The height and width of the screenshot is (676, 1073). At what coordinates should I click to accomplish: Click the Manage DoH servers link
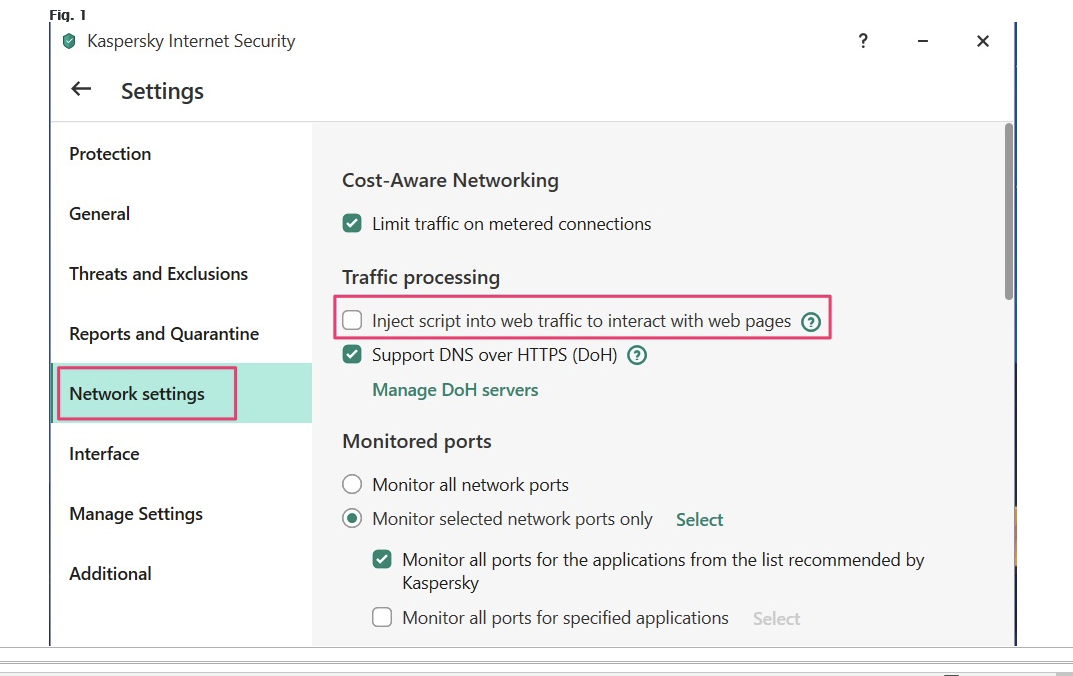455,390
